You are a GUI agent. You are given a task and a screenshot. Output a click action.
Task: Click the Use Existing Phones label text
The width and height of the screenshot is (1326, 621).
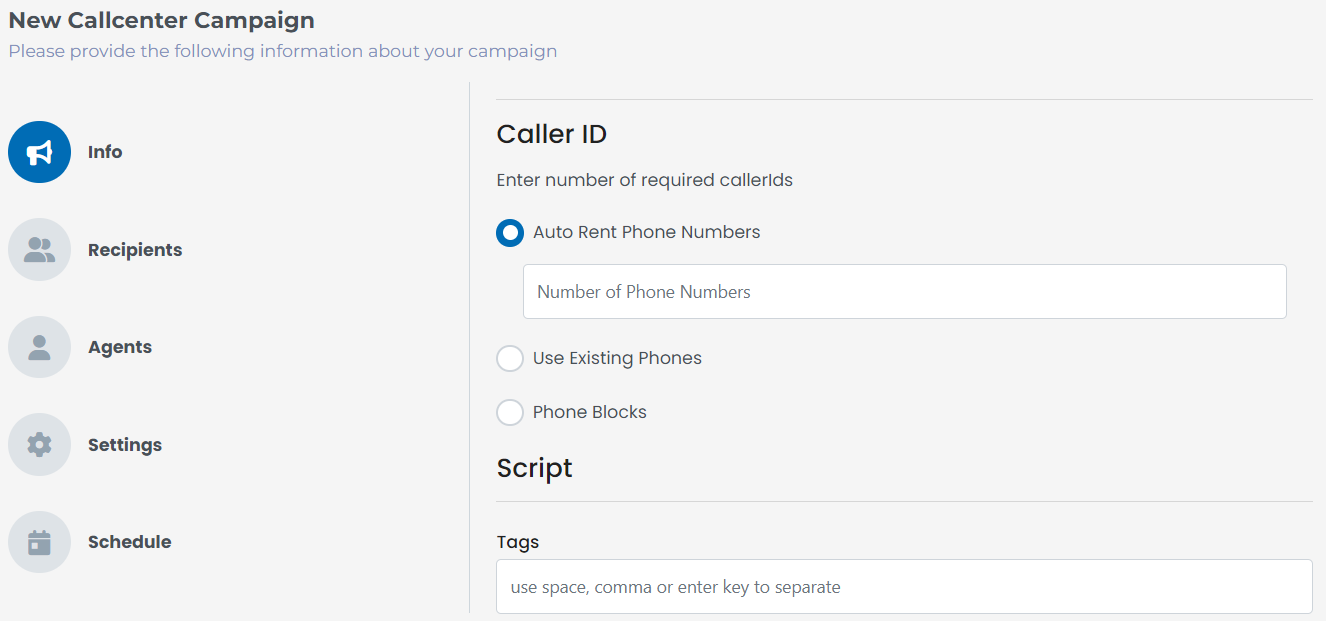pos(617,358)
